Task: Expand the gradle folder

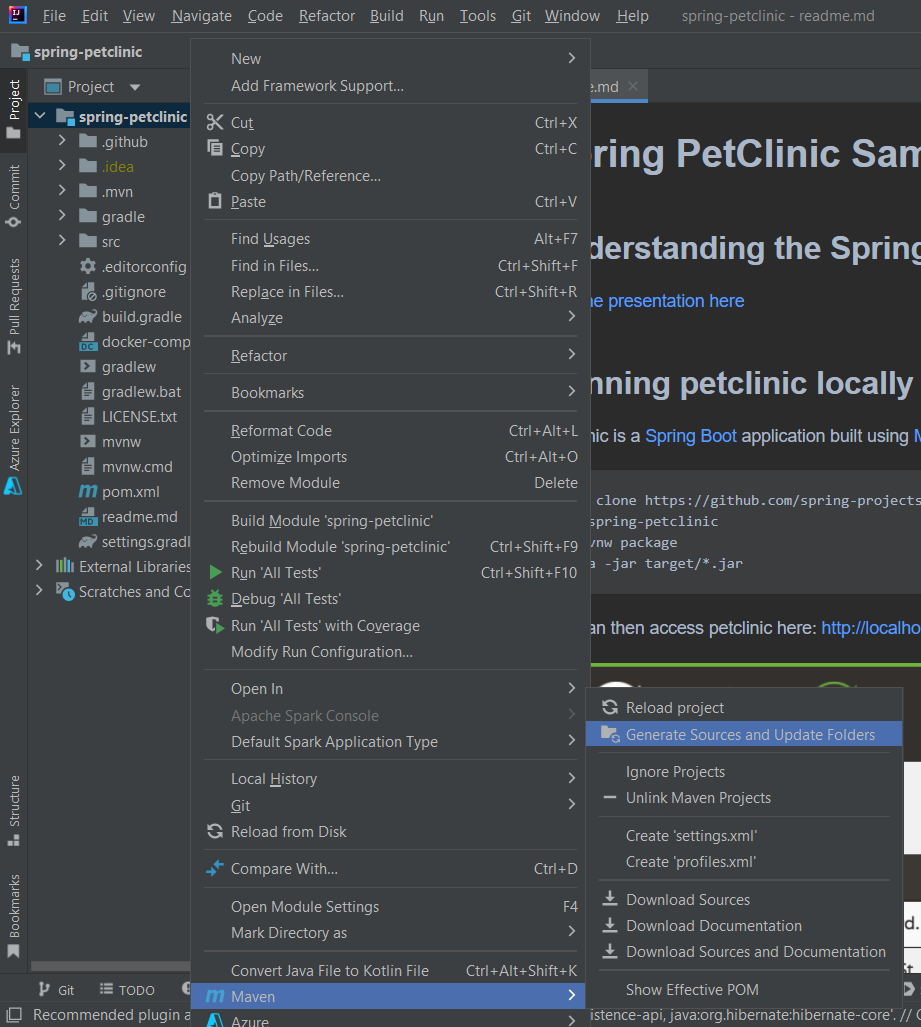Action: (62, 215)
